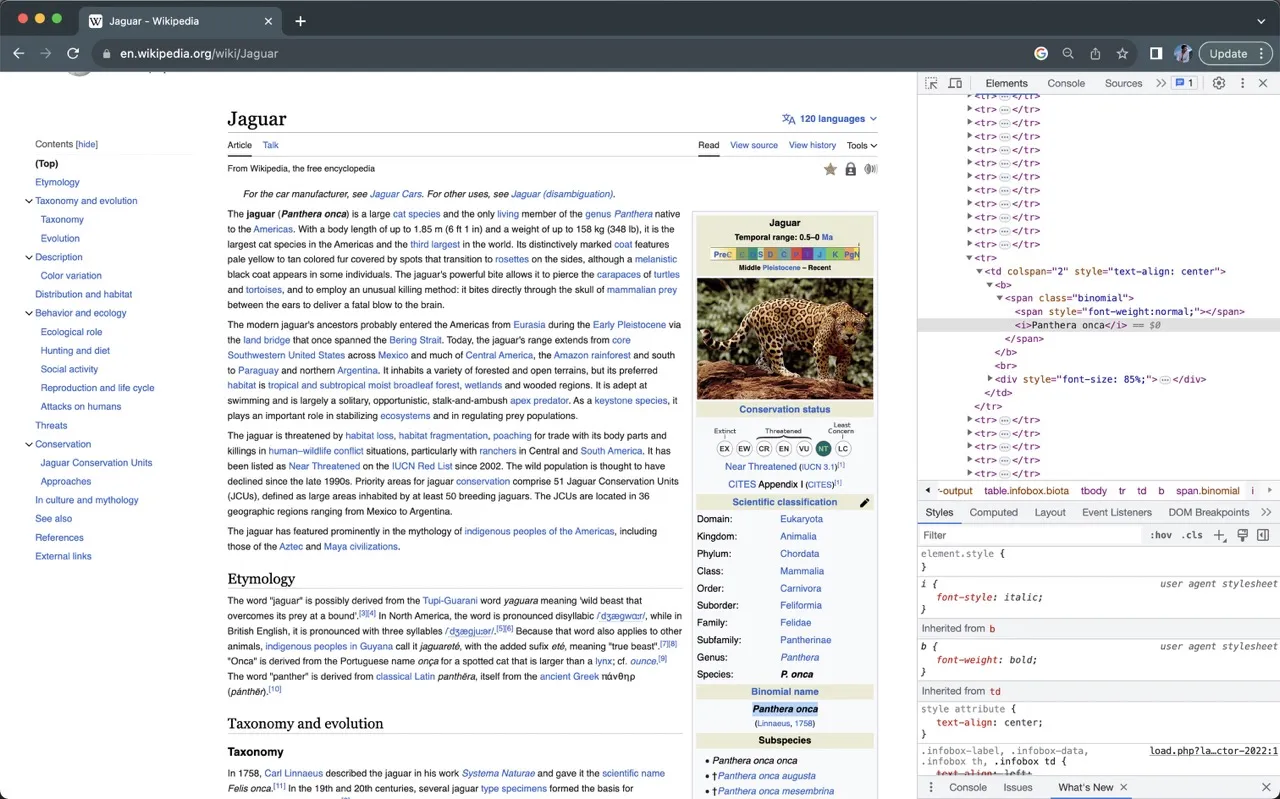Click the padlock protection icon

(850, 170)
